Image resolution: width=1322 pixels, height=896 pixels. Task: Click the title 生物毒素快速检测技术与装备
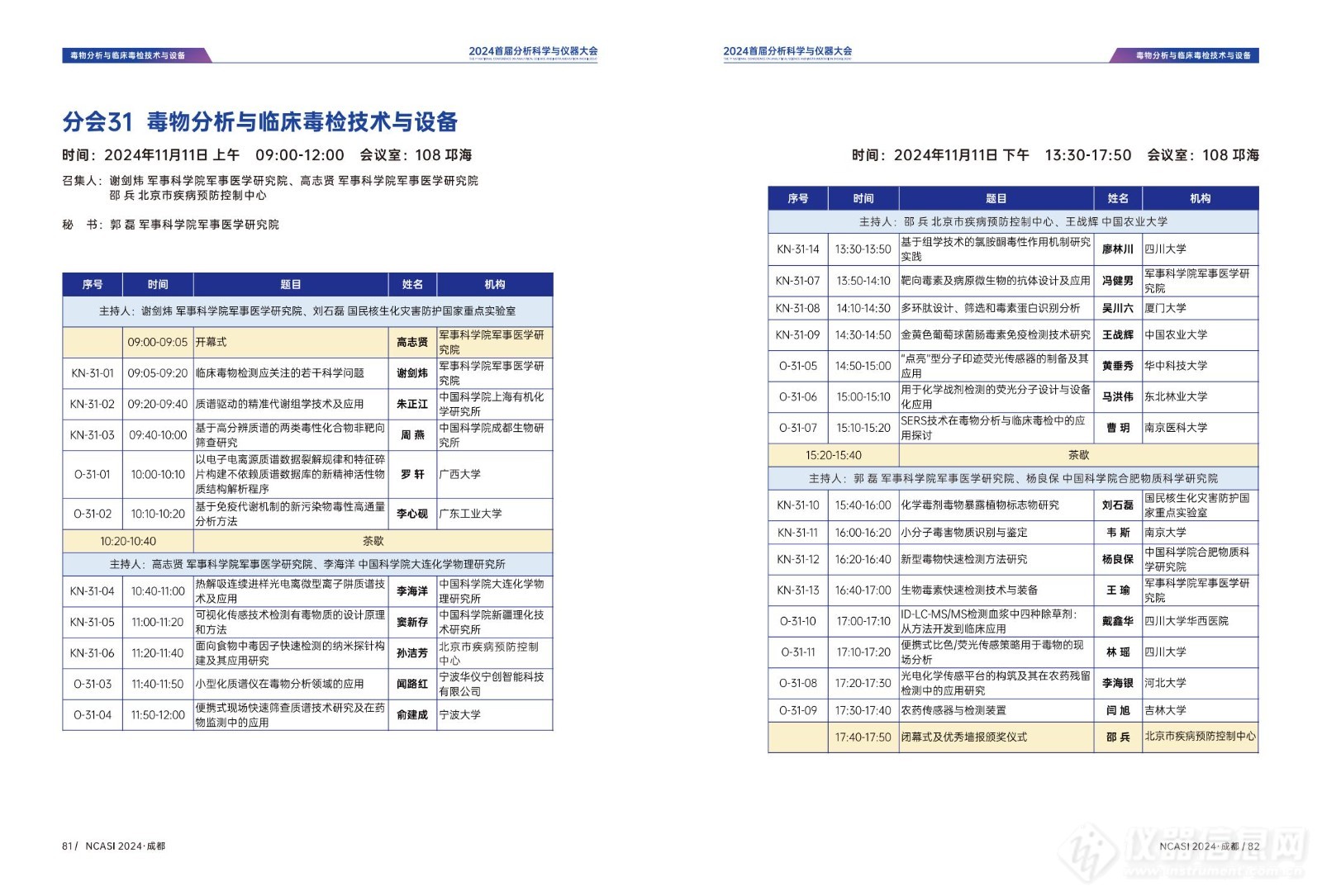point(969,590)
